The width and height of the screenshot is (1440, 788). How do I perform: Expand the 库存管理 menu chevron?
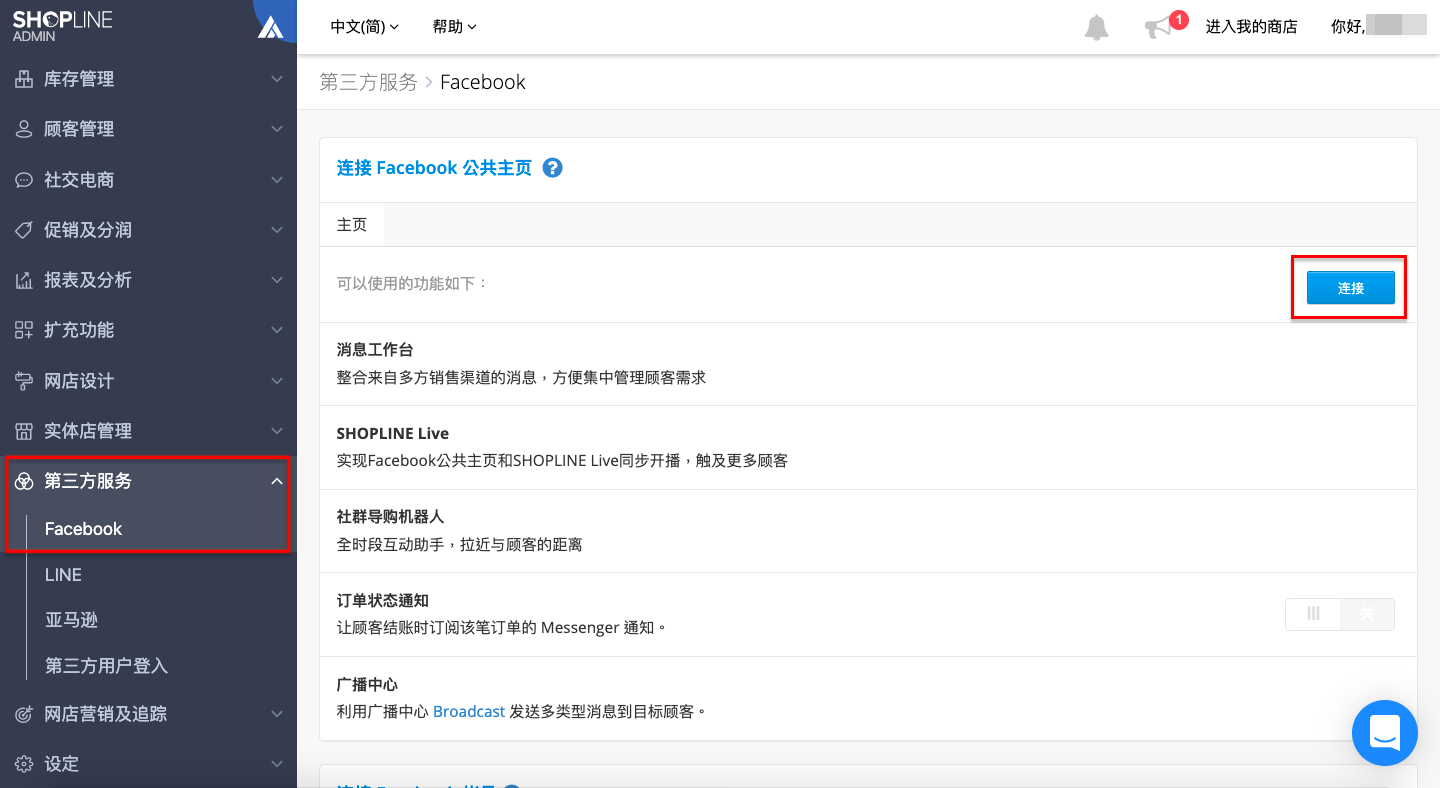[277, 79]
